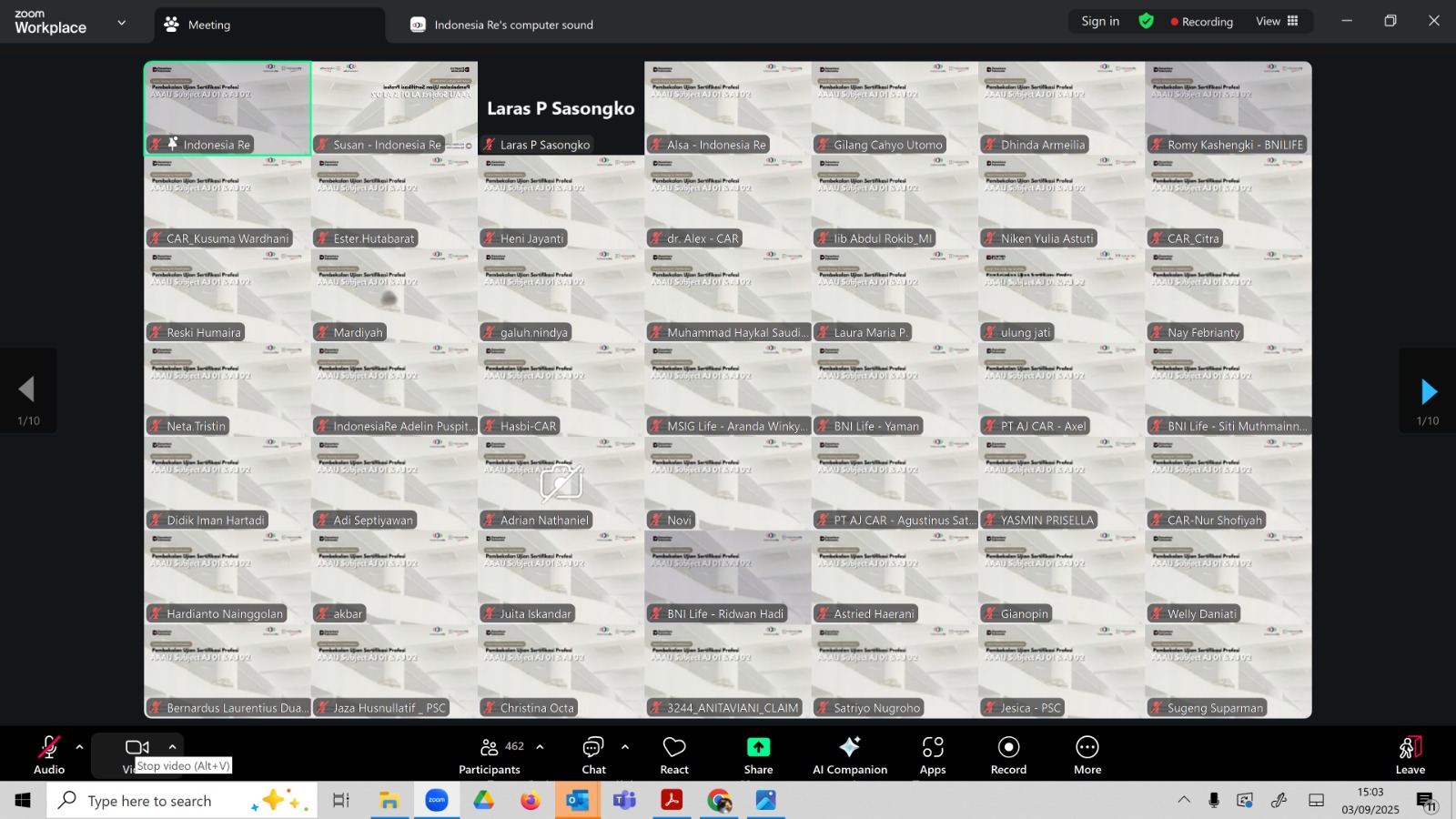This screenshot has width=1456, height=819.
Task: Open the Participants panel
Action: pyautogui.click(x=490, y=755)
